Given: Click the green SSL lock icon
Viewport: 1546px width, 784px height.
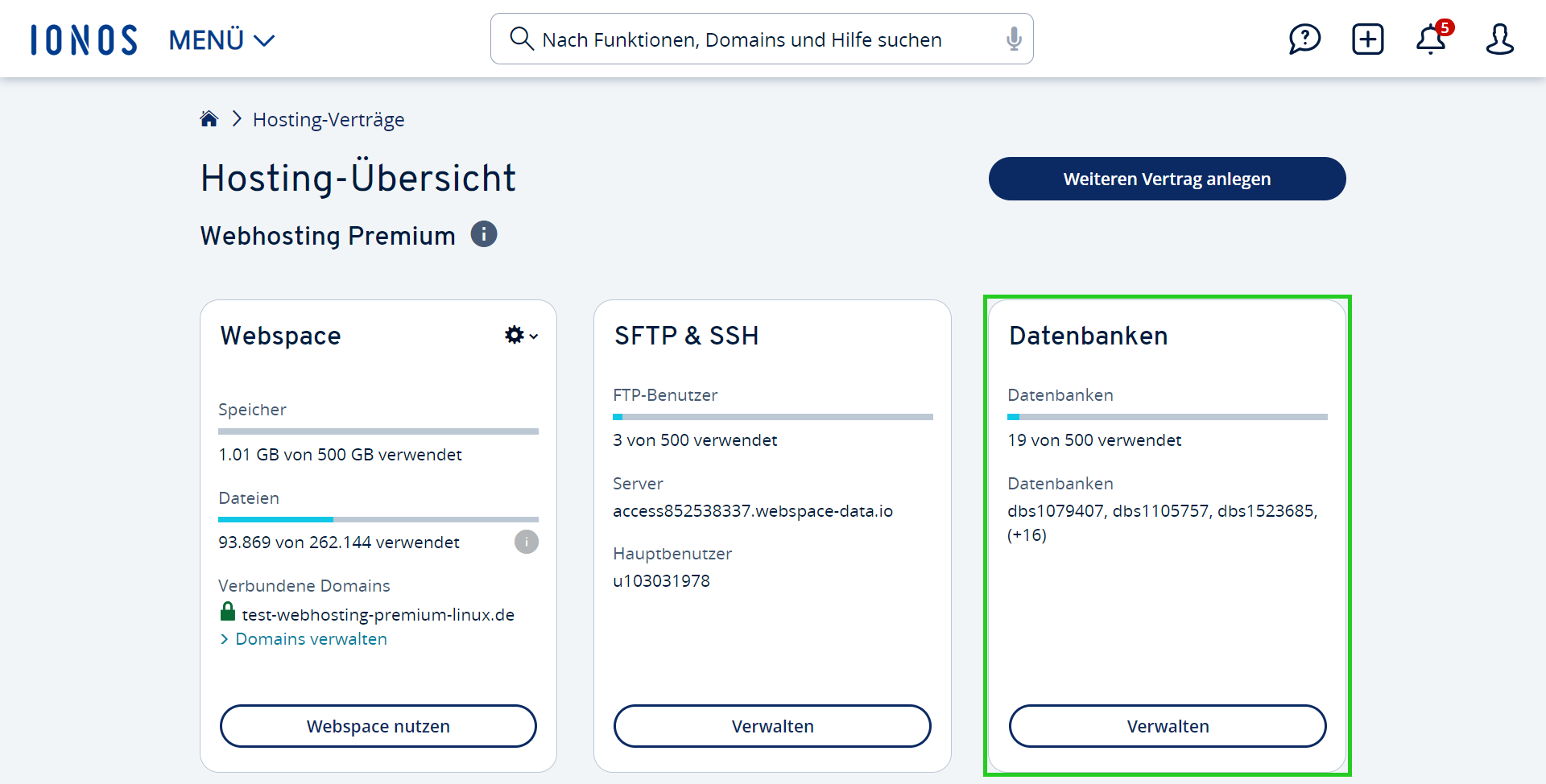Looking at the screenshot, I should (228, 612).
